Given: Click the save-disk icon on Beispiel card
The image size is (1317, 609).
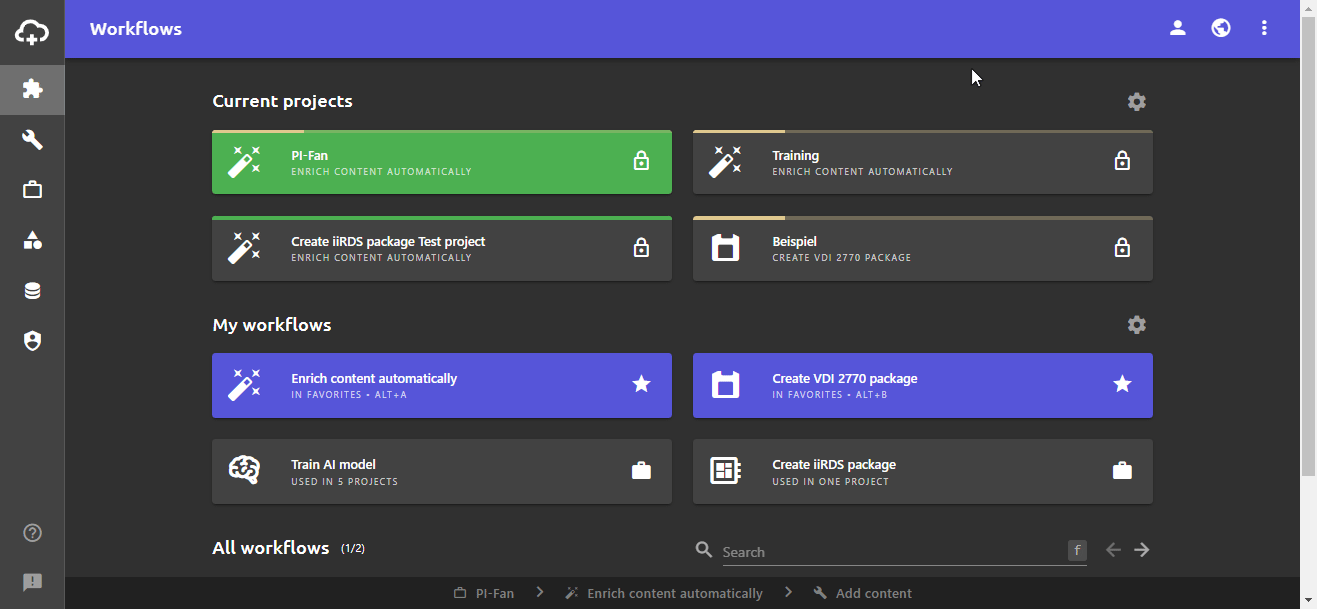Looking at the screenshot, I should (x=726, y=248).
